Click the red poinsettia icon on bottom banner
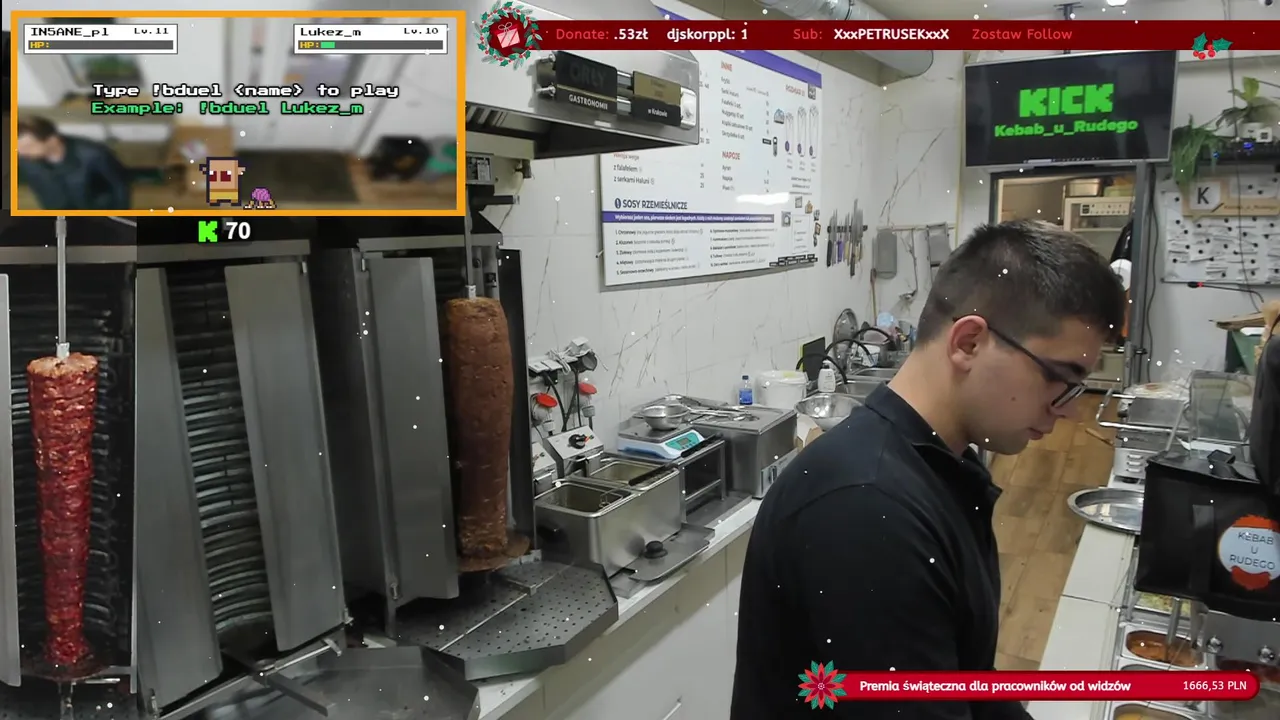The height and width of the screenshot is (720, 1280). pyautogui.click(x=821, y=686)
